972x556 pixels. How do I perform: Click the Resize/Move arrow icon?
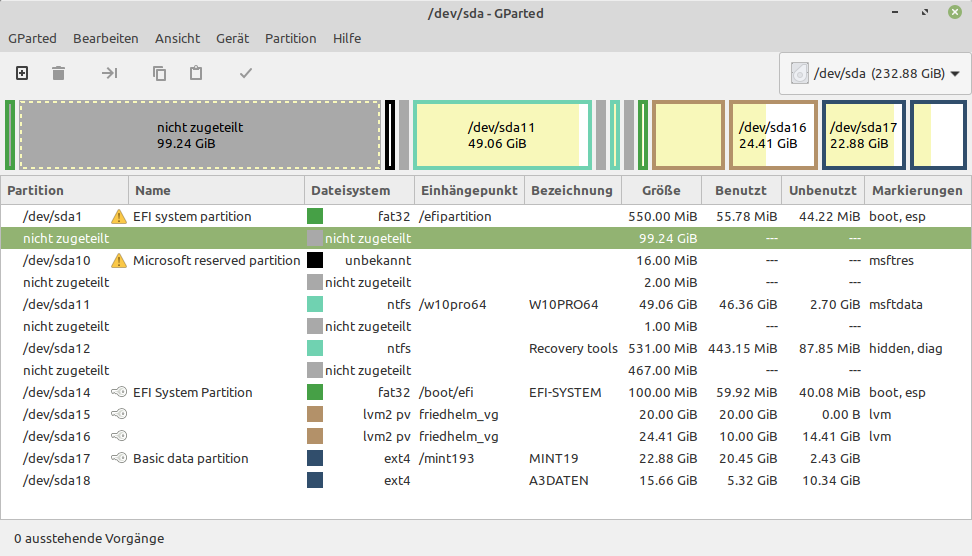point(110,73)
